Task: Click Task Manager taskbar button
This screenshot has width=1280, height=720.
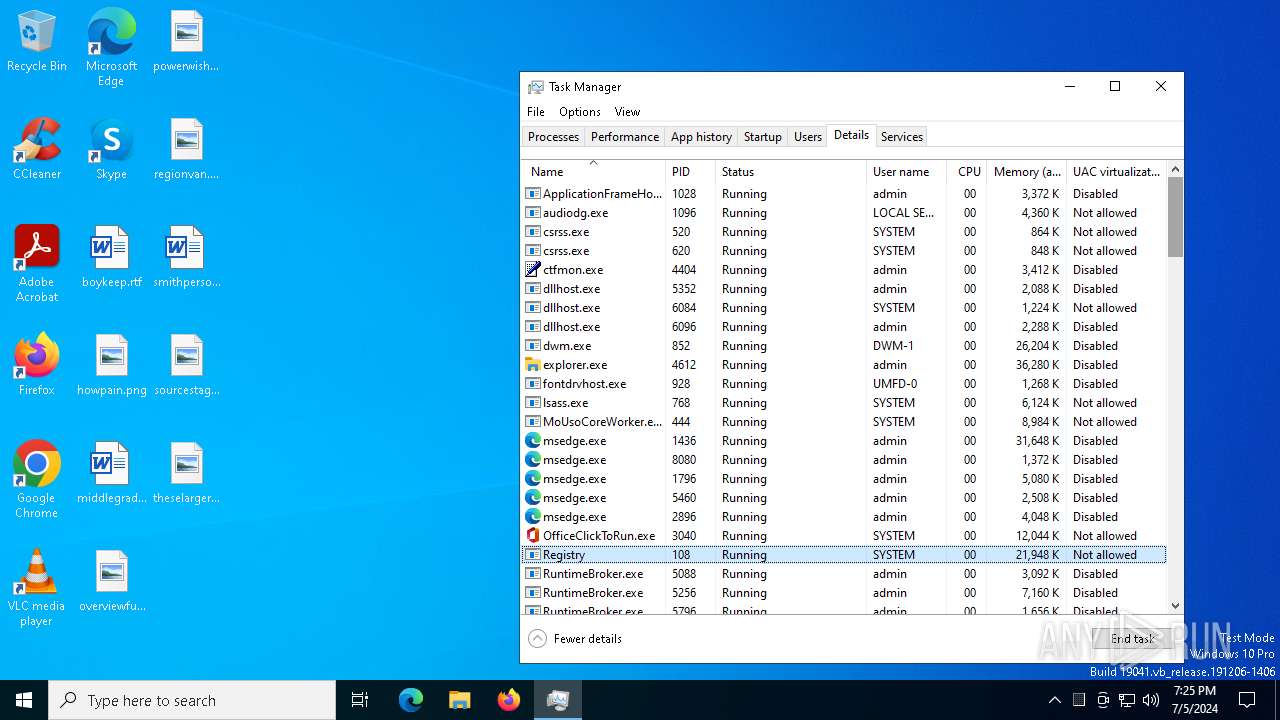Action: (558, 700)
